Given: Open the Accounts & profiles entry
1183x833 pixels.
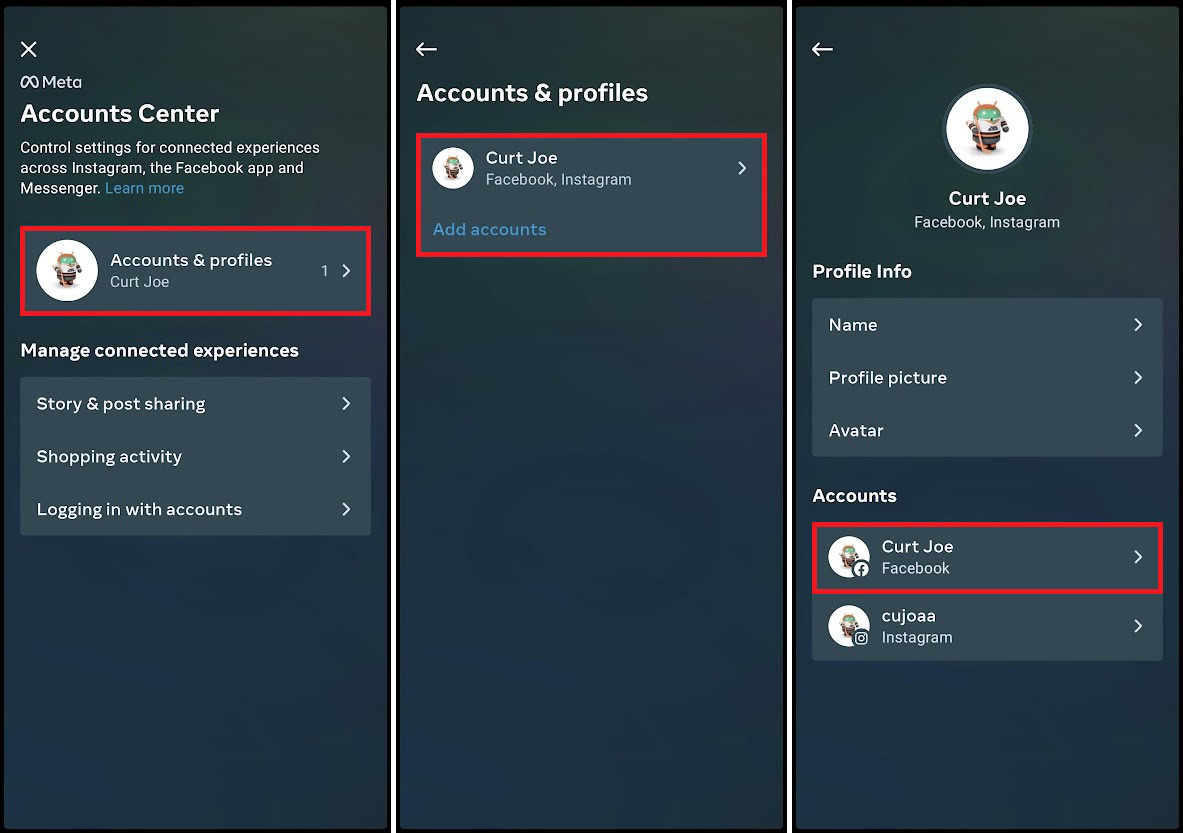Looking at the screenshot, I should coord(195,270).
